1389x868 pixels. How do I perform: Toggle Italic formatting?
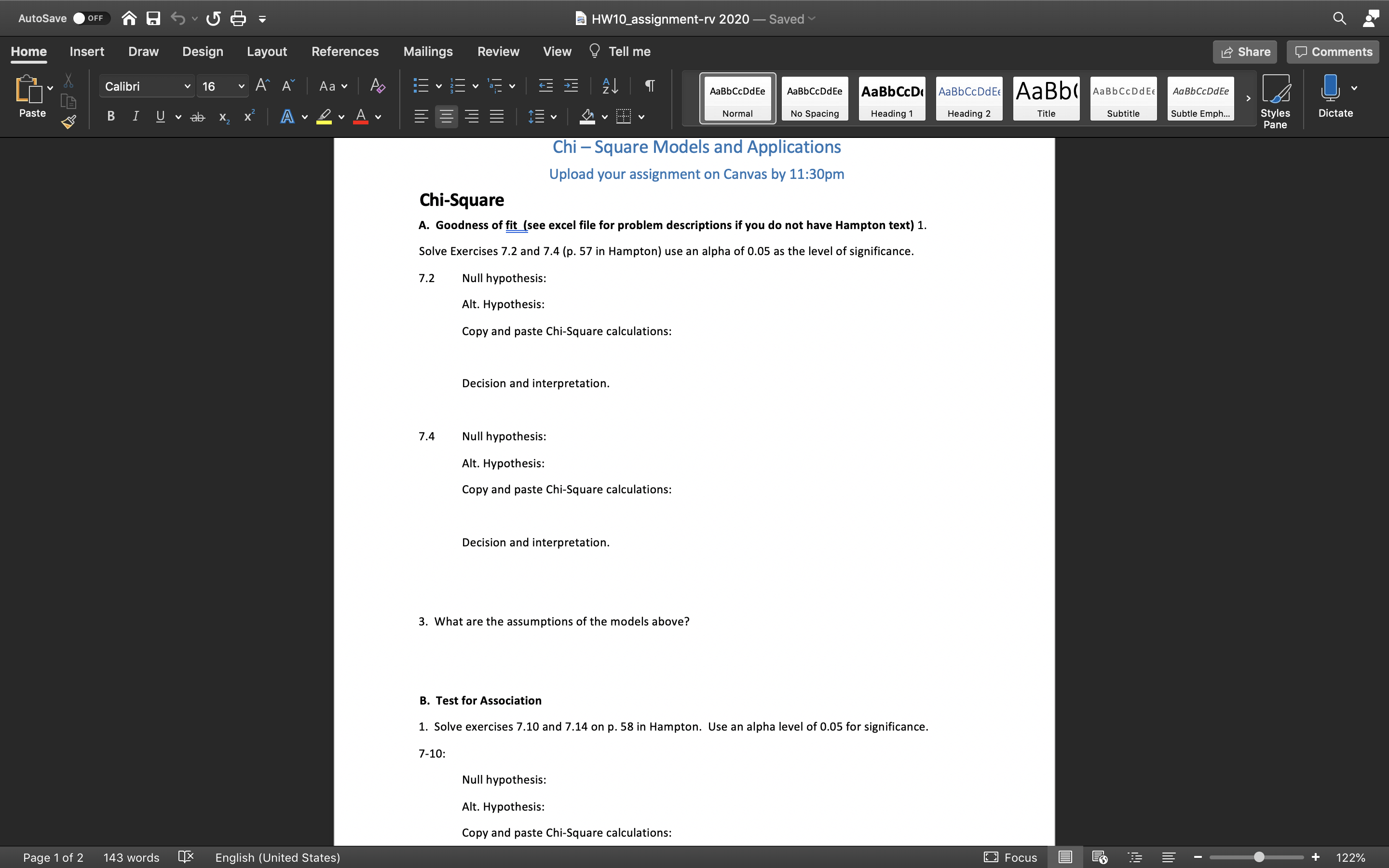[x=136, y=117]
